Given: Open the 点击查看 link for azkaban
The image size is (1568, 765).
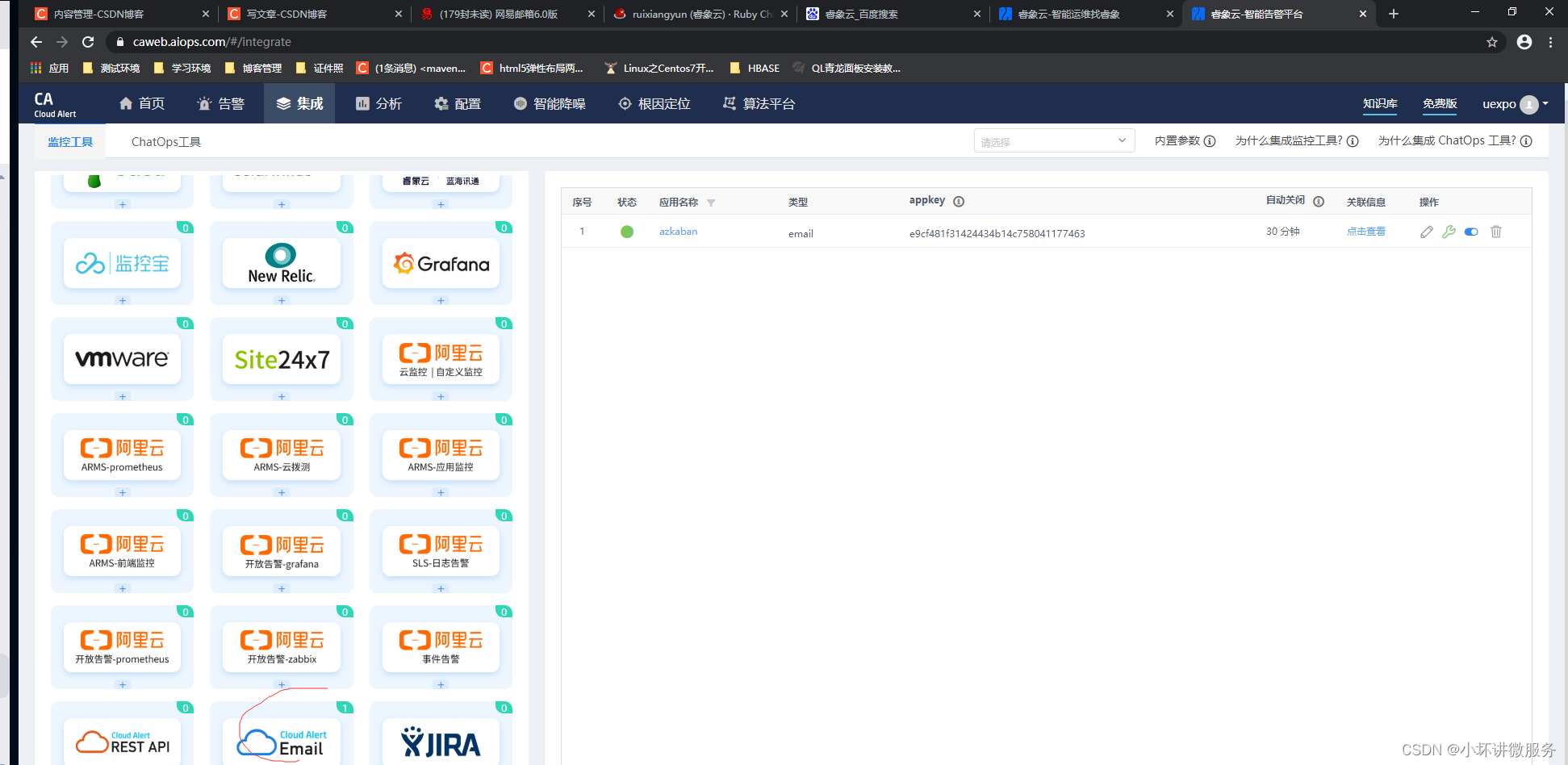Looking at the screenshot, I should 1366,232.
